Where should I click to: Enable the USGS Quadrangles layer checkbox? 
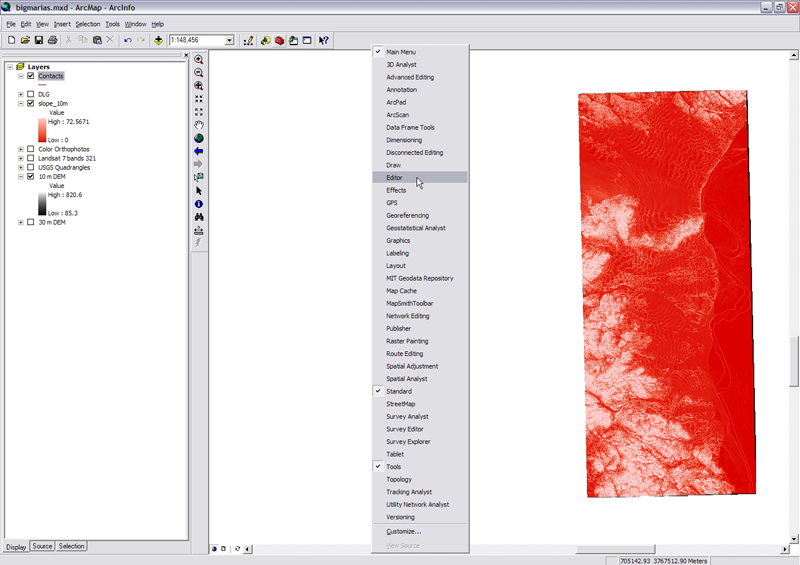(31, 167)
